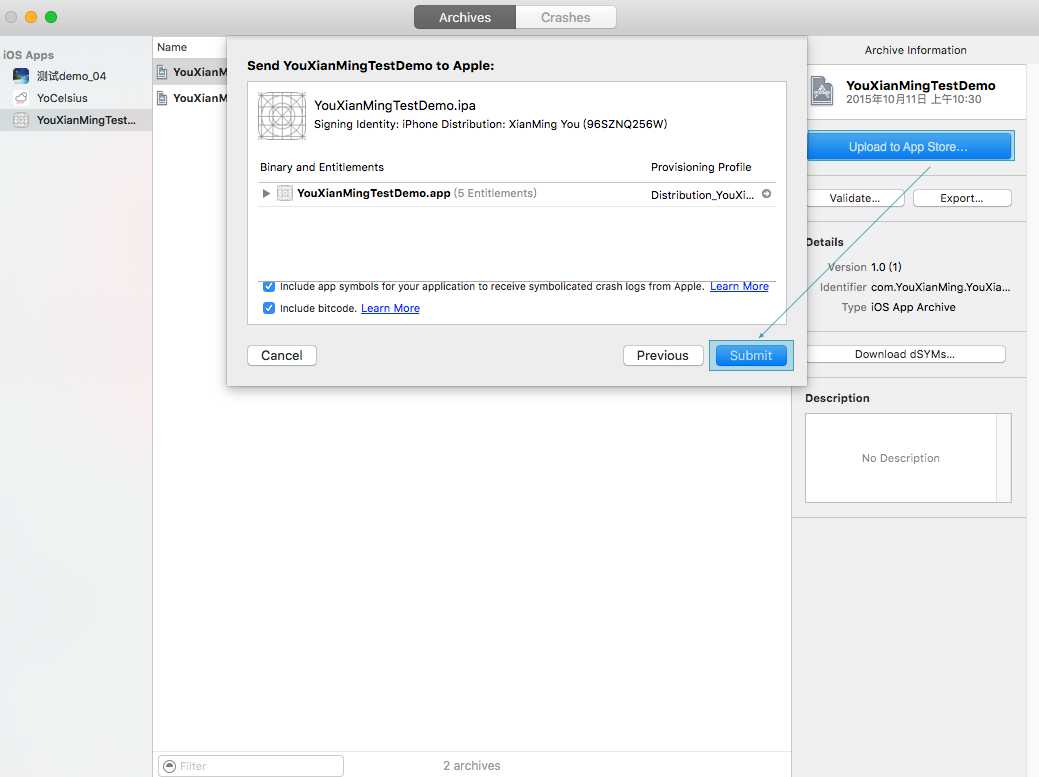Click the 2 archives status text
Image resolution: width=1039 pixels, height=777 pixels.
click(472, 766)
